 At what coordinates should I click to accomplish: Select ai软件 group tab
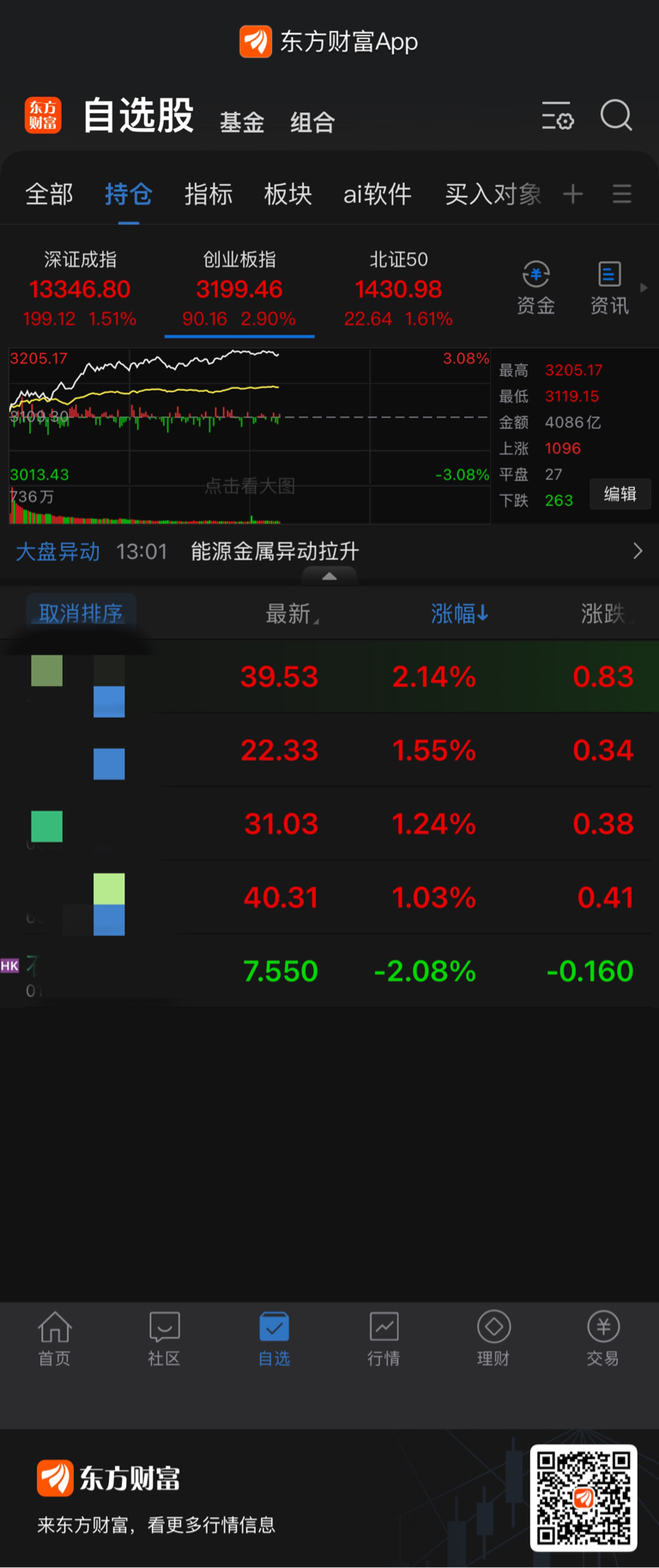[x=378, y=194]
